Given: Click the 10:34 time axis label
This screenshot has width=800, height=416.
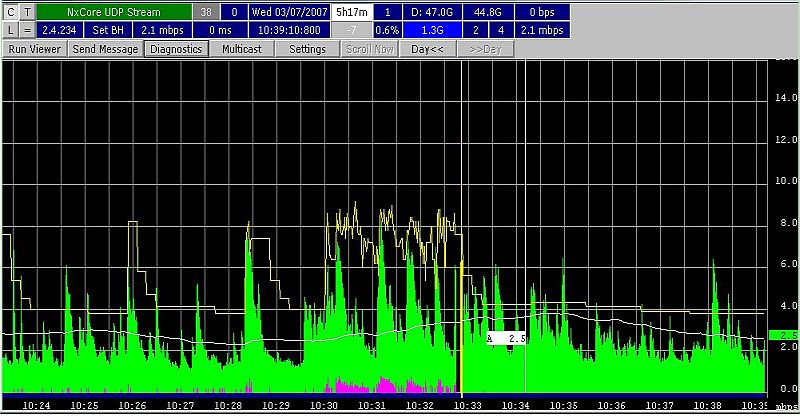Looking at the screenshot, I should click(516, 405).
